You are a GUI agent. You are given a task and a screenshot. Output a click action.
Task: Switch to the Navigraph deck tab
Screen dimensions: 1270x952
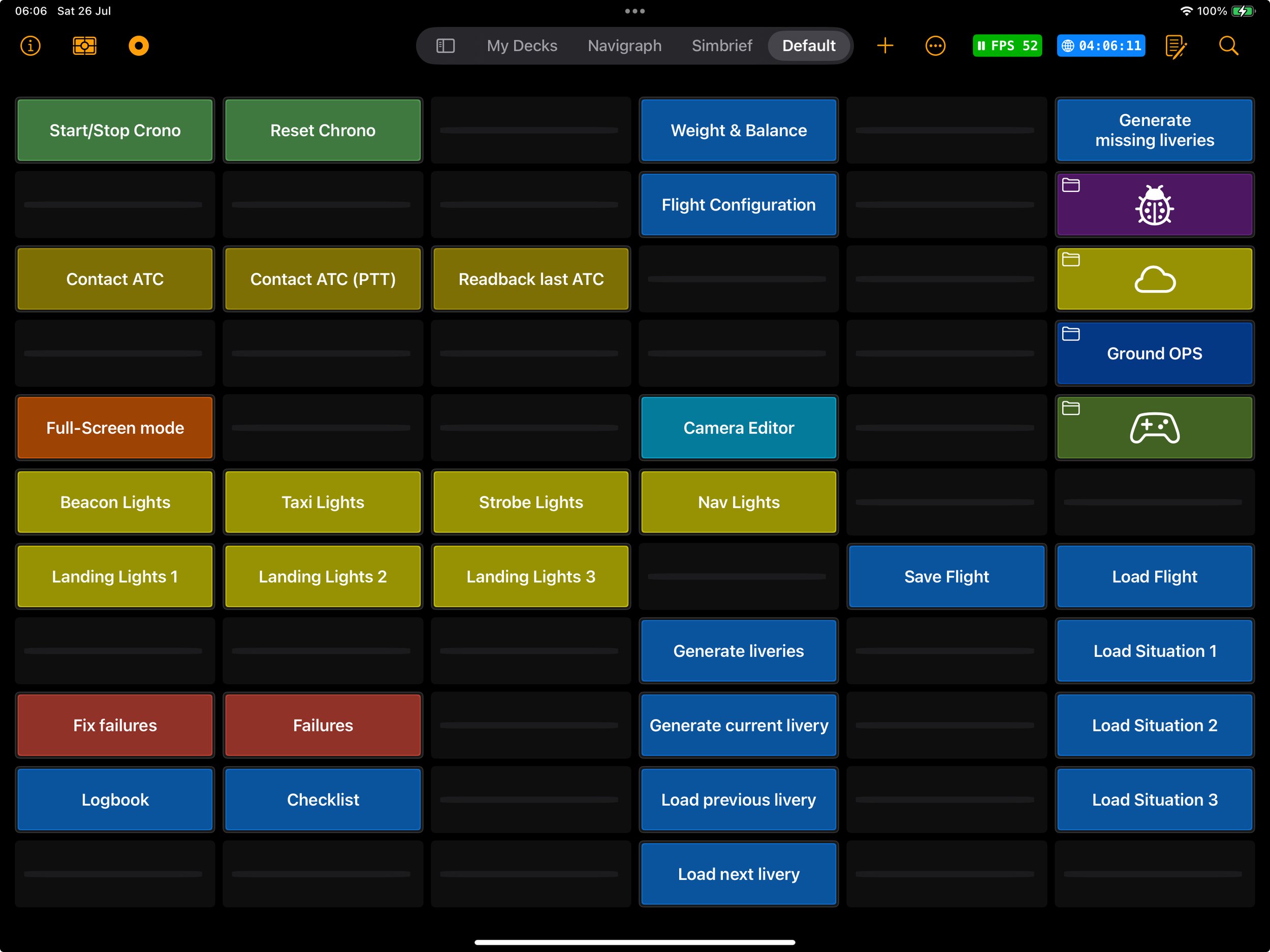pyautogui.click(x=624, y=45)
